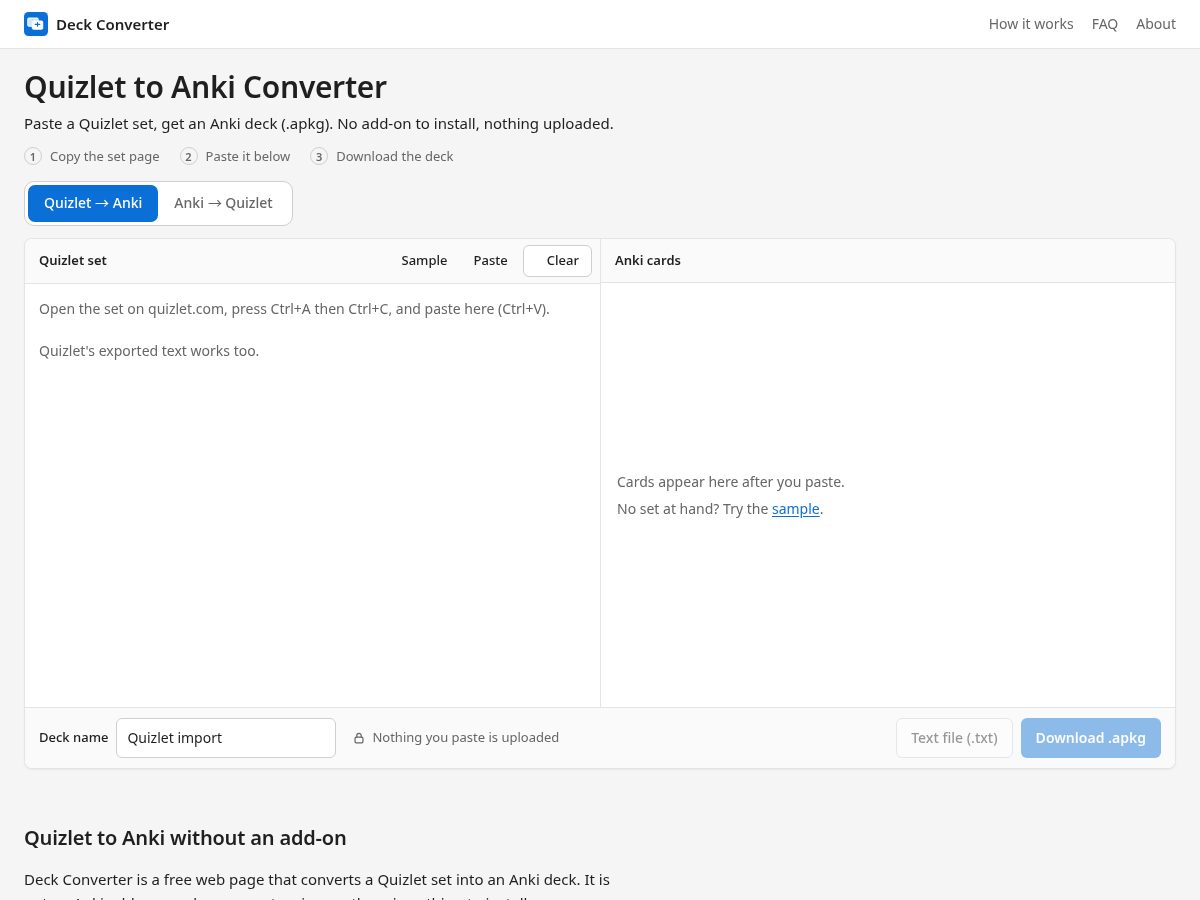Click the lock icon near upload notice
The height and width of the screenshot is (900, 1200).
pyautogui.click(x=359, y=738)
